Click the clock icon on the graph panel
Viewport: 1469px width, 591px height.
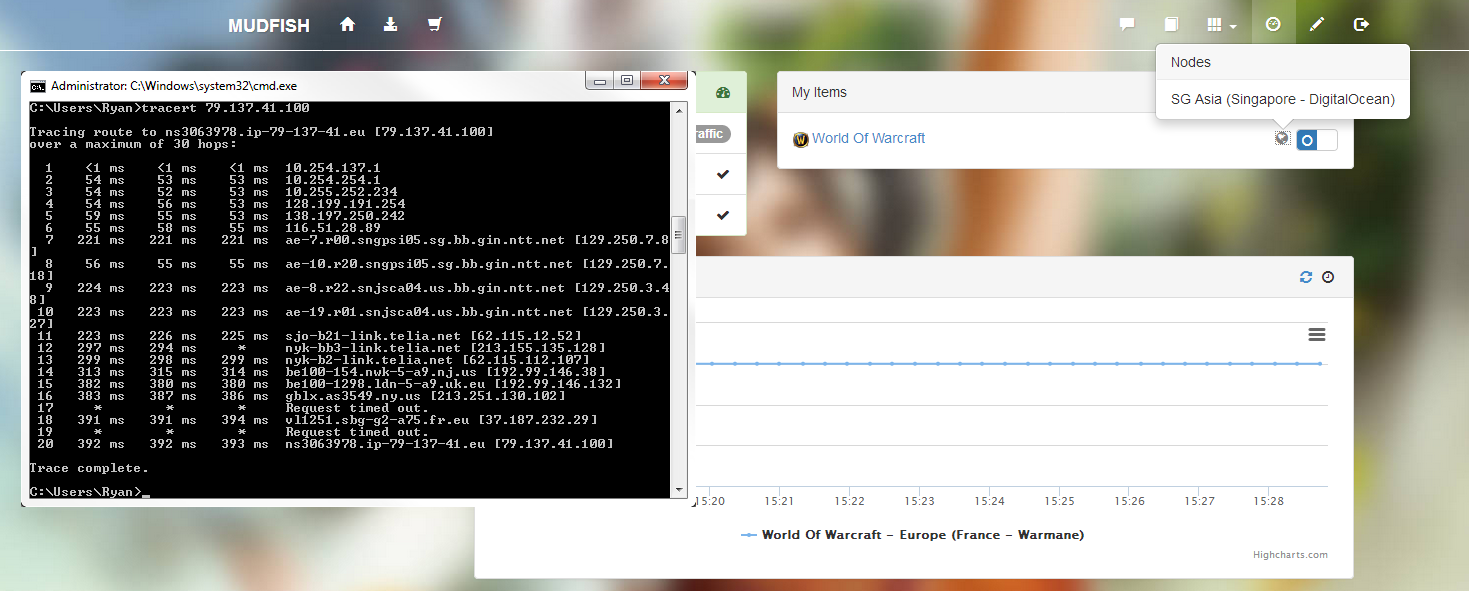[x=1328, y=277]
